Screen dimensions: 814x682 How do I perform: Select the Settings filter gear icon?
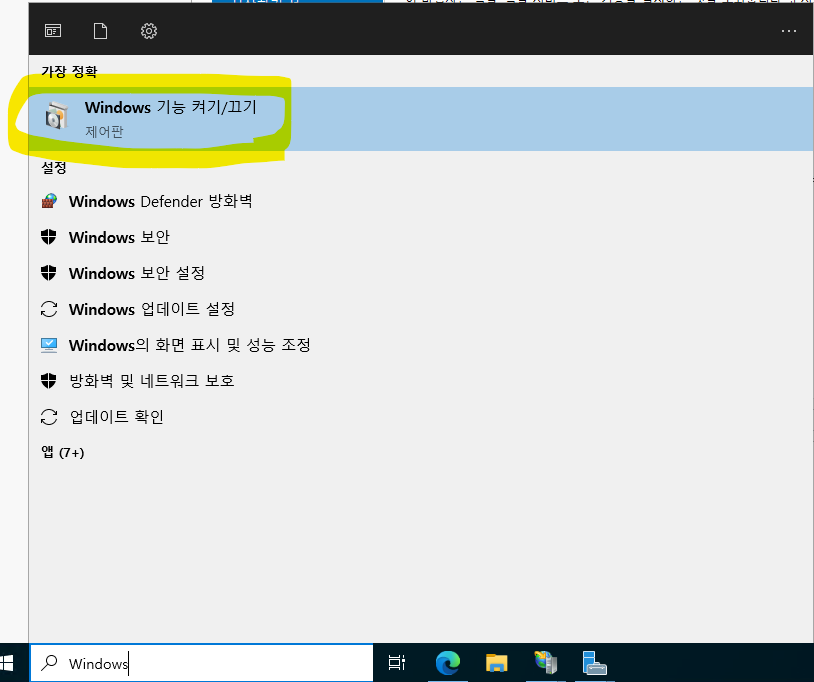149,31
